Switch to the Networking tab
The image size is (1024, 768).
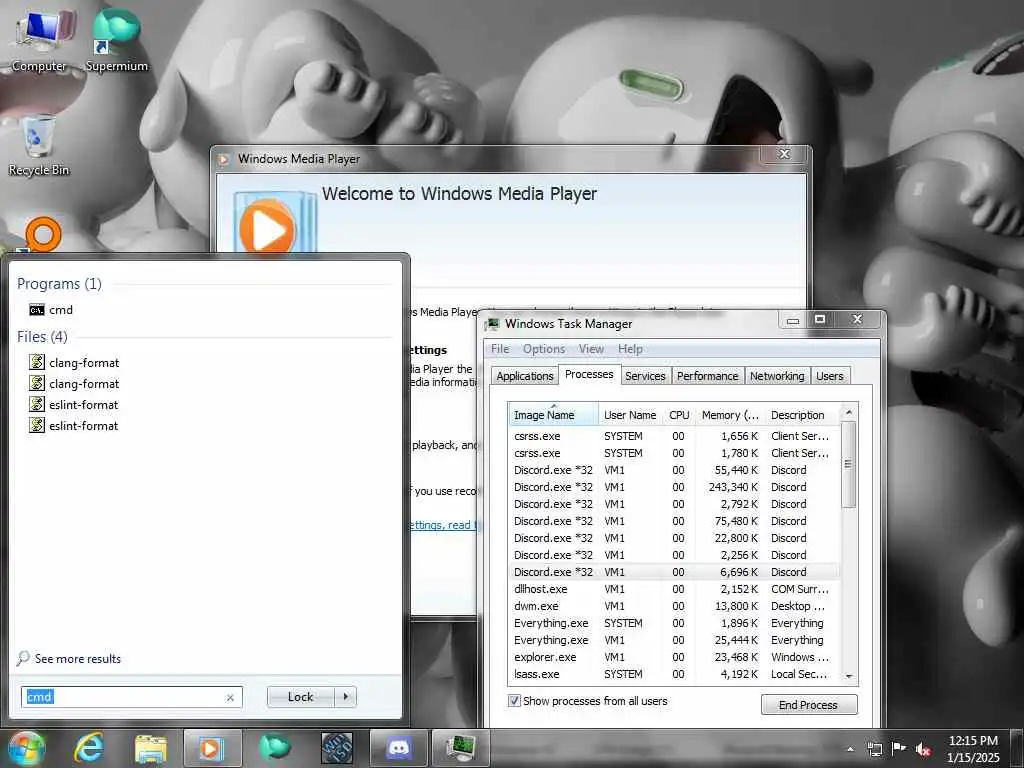[777, 376]
